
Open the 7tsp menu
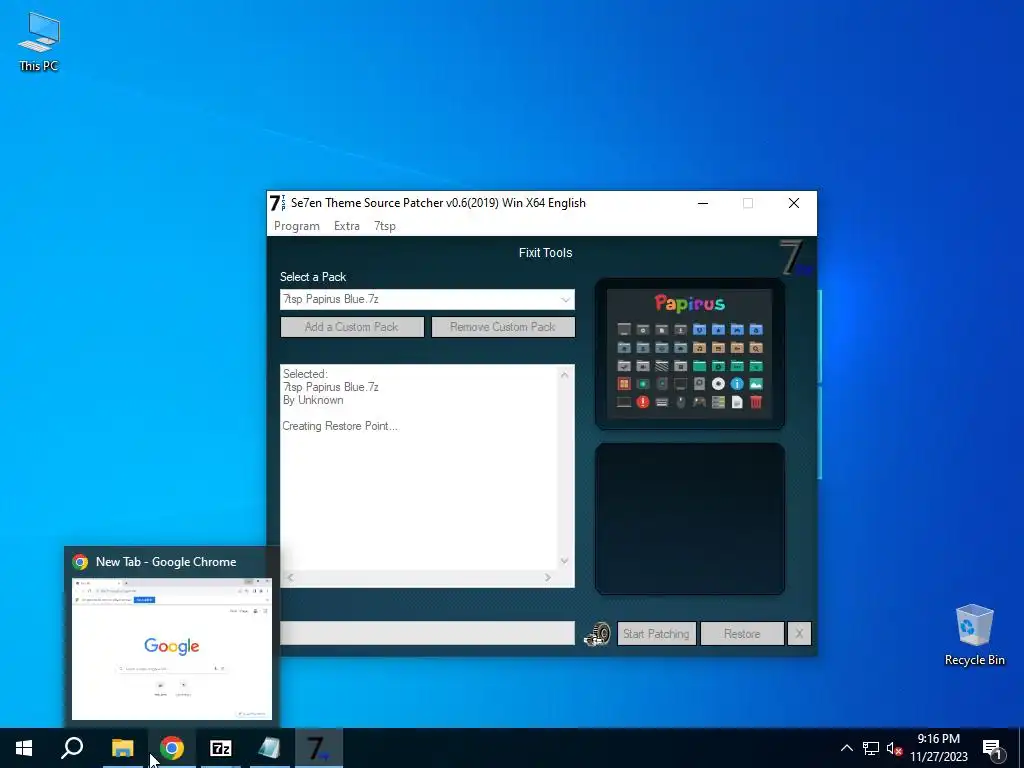[x=385, y=226]
